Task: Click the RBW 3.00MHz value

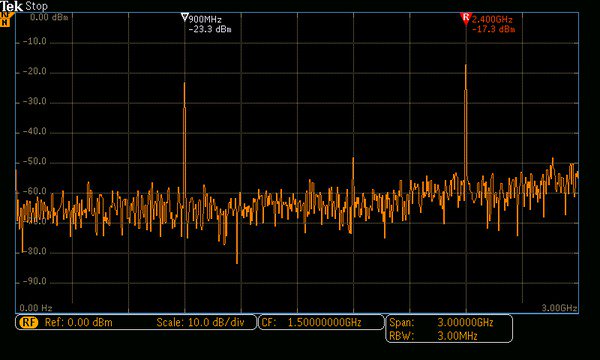Action: [457, 336]
